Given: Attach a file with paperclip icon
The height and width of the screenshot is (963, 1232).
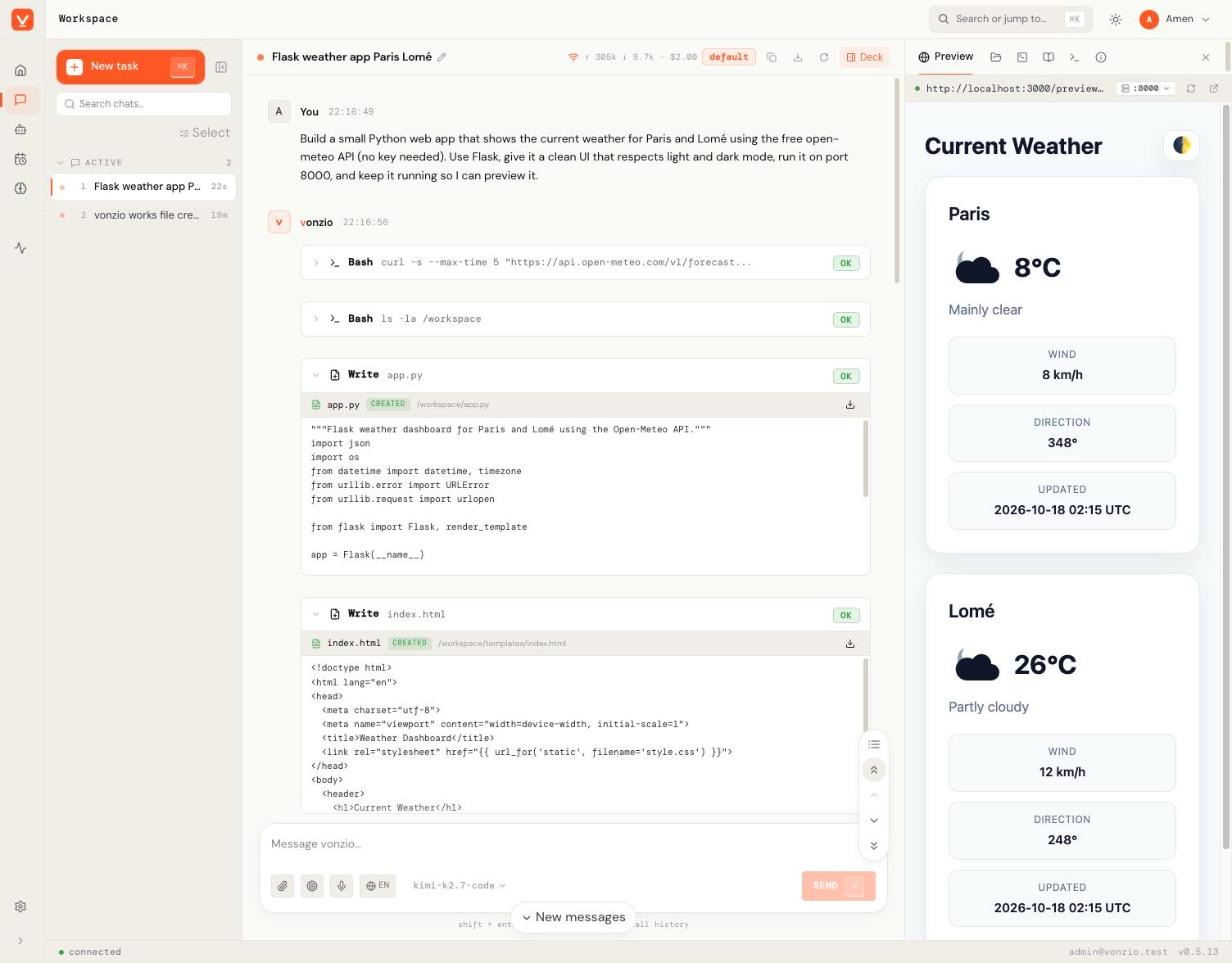Looking at the screenshot, I should click(x=283, y=885).
